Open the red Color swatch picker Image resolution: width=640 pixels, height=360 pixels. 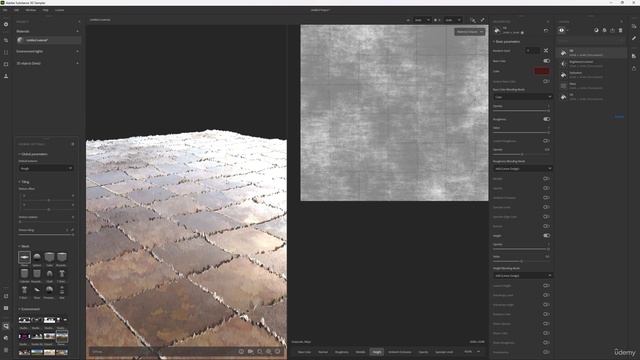tap(542, 71)
